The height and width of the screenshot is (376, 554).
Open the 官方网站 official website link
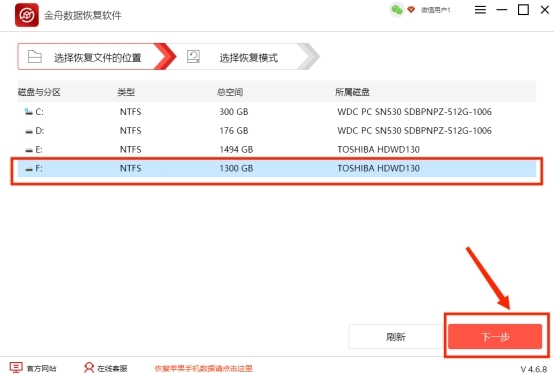[42, 369]
